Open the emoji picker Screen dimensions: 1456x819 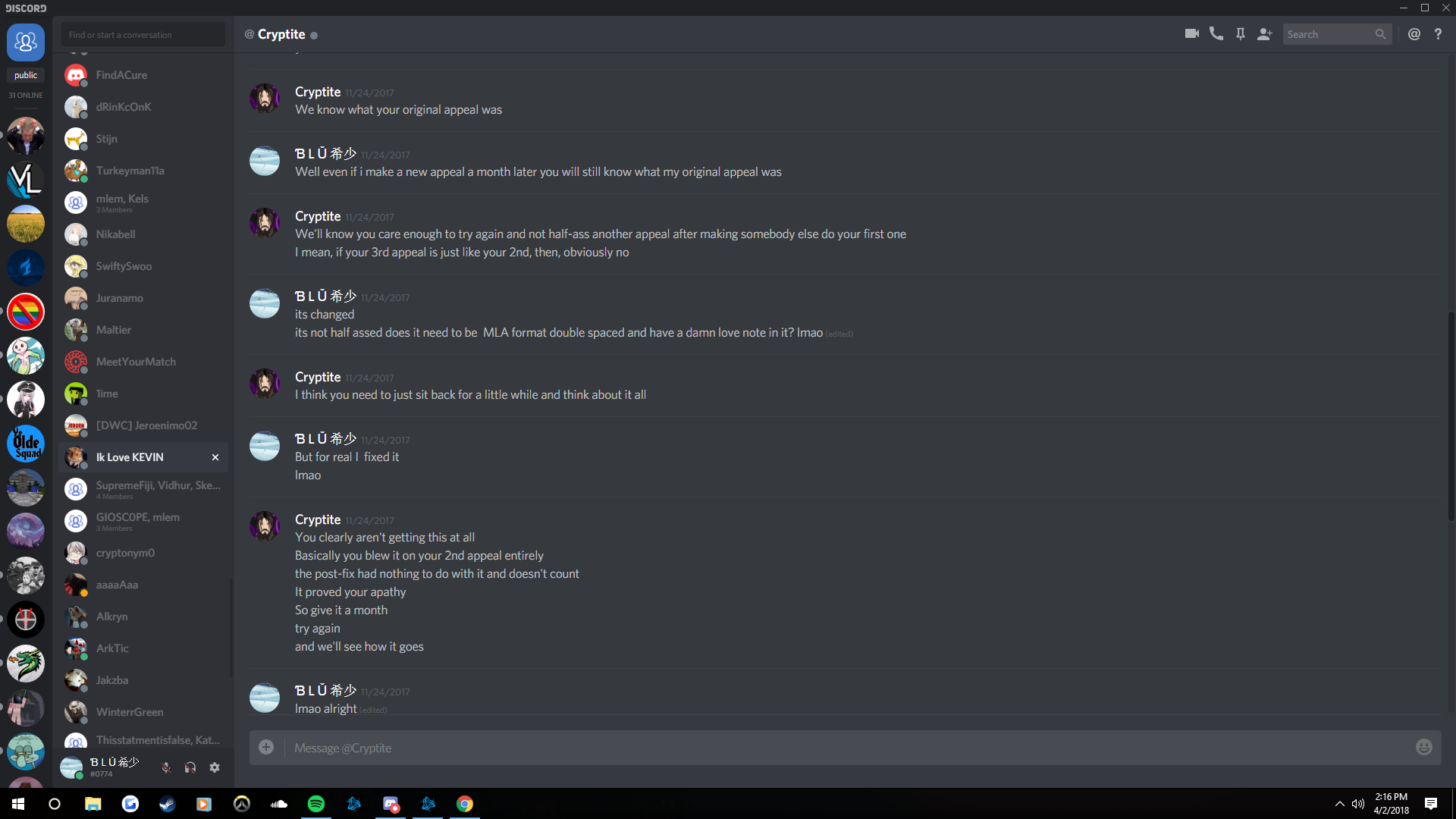pos(1423,748)
